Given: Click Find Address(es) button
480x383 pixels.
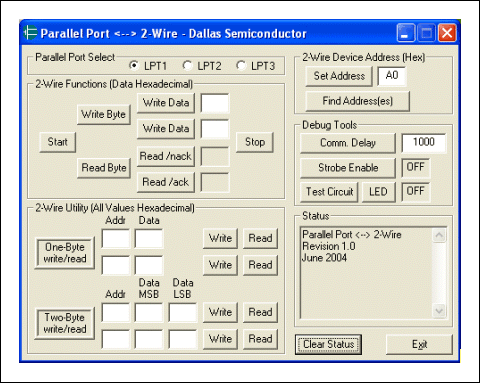Looking at the screenshot, I should coord(358,101).
